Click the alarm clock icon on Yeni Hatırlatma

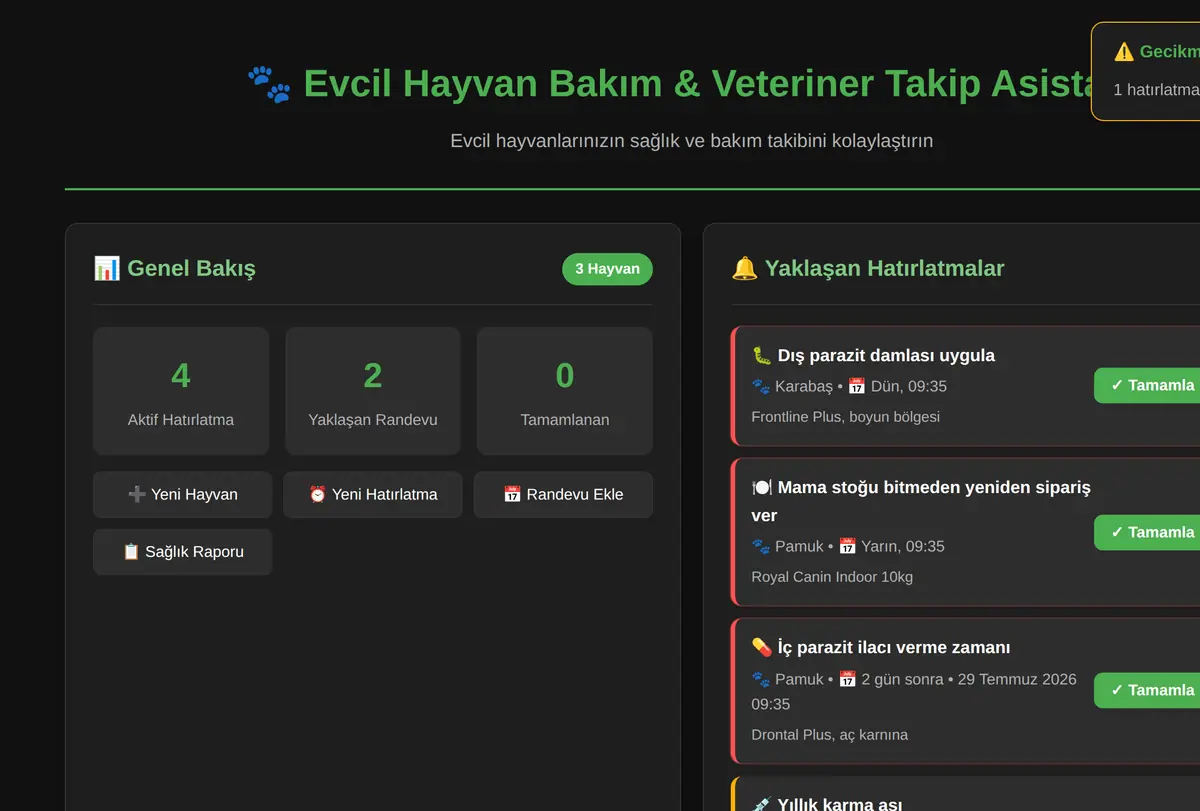click(x=318, y=495)
